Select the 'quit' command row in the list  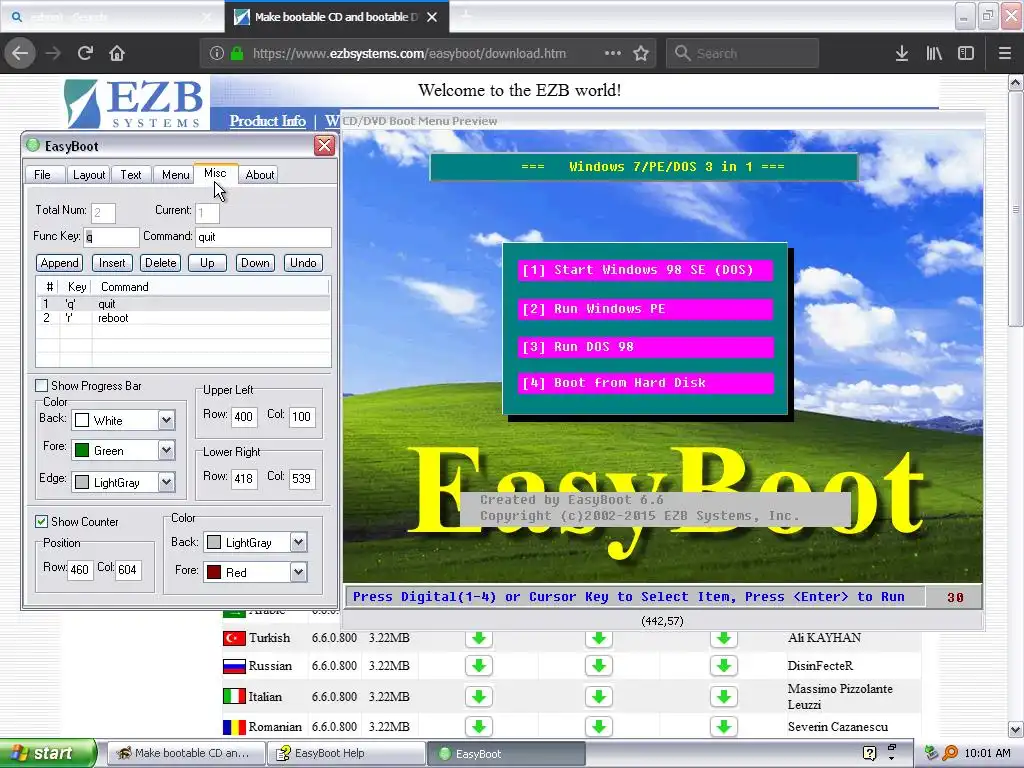pyautogui.click(x=183, y=304)
